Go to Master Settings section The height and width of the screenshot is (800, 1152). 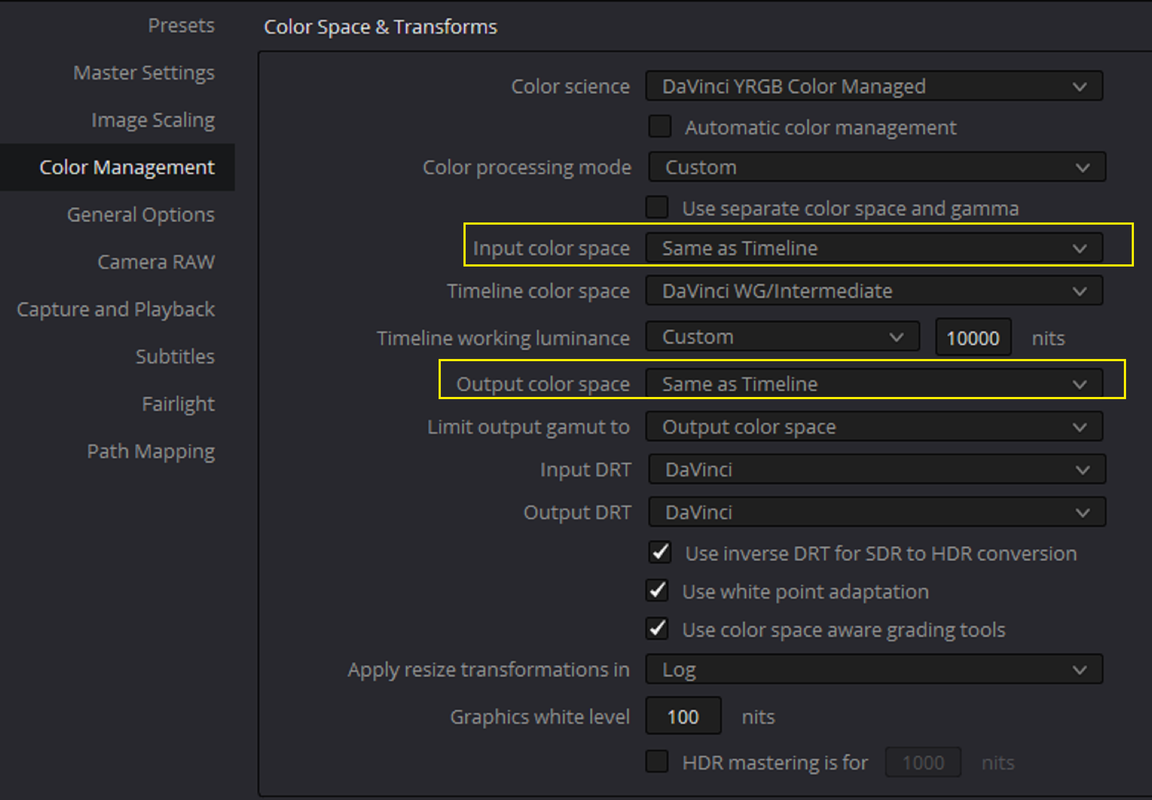point(144,72)
